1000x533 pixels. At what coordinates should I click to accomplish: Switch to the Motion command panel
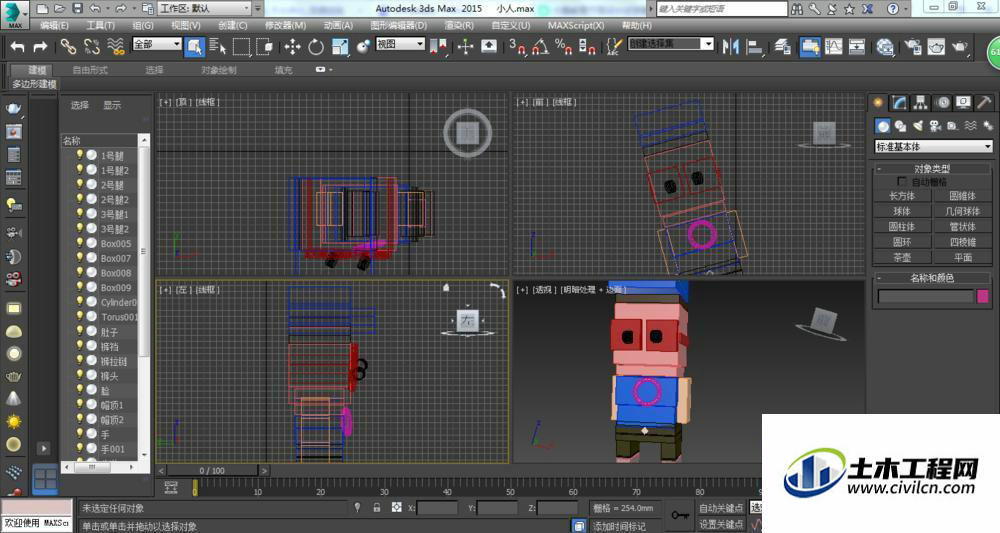(x=942, y=103)
